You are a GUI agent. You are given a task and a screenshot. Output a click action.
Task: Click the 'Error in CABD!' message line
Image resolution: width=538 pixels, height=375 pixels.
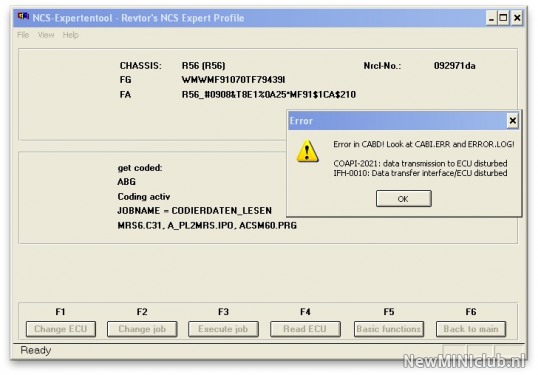(x=424, y=144)
